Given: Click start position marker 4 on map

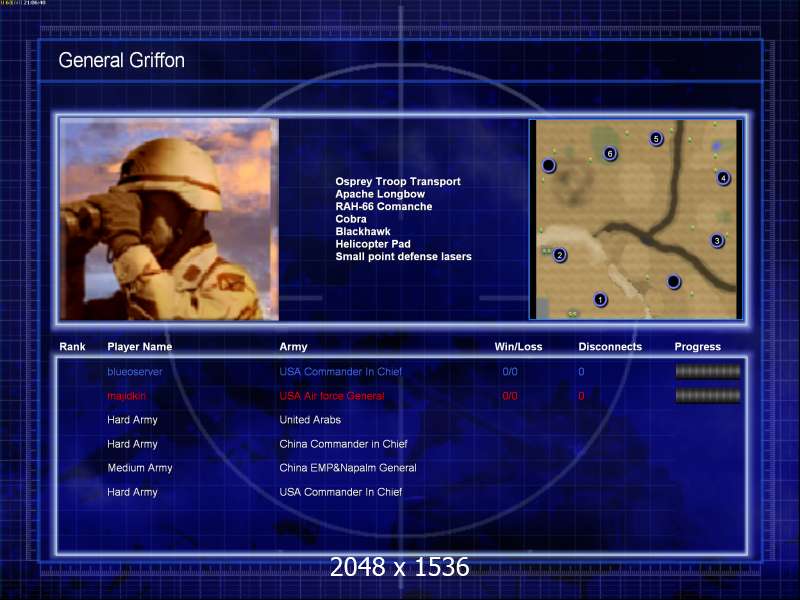Looking at the screenshot, I should (723, 178).
